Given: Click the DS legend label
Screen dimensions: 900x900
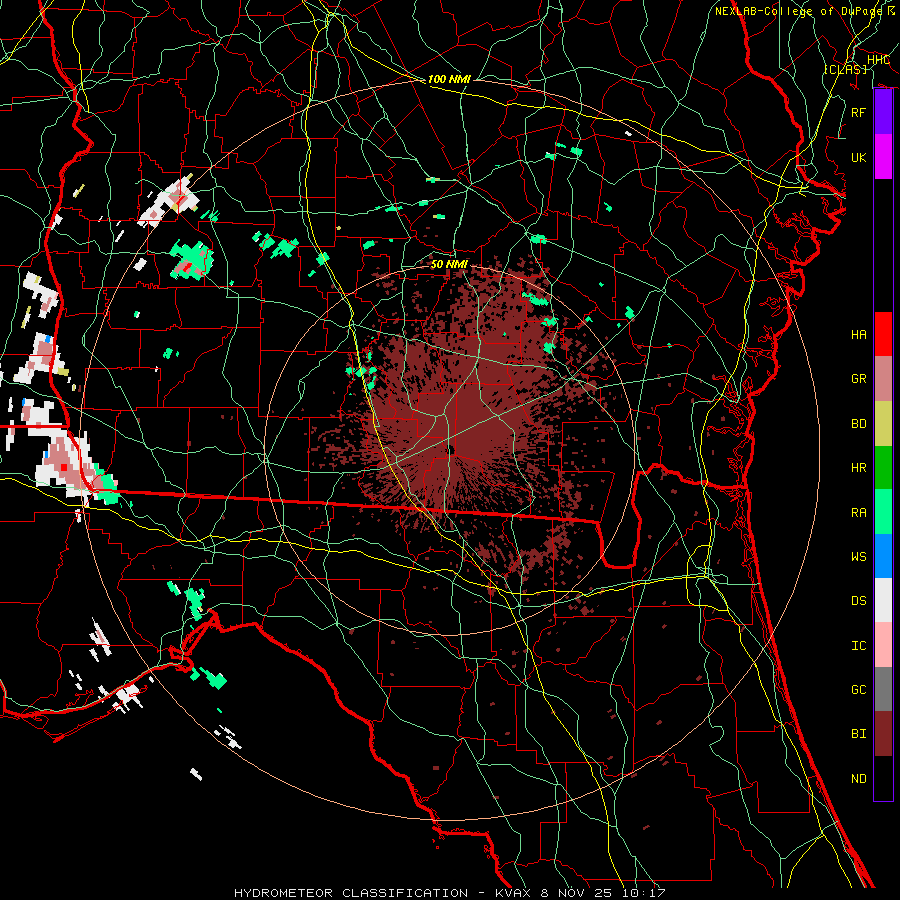Looking at the screenshot, I should coord(858,601).
